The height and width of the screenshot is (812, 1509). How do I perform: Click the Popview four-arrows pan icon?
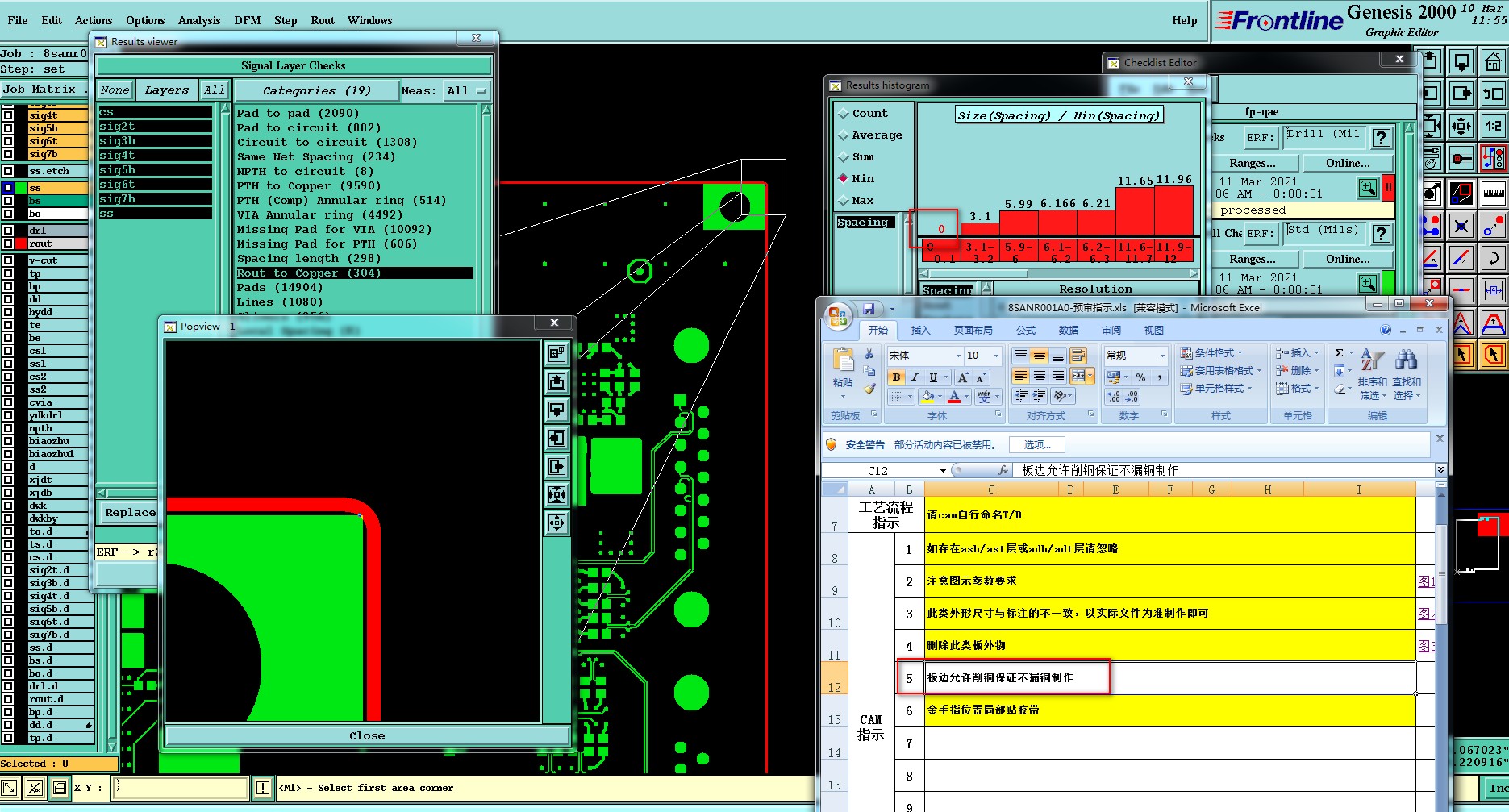556,523
